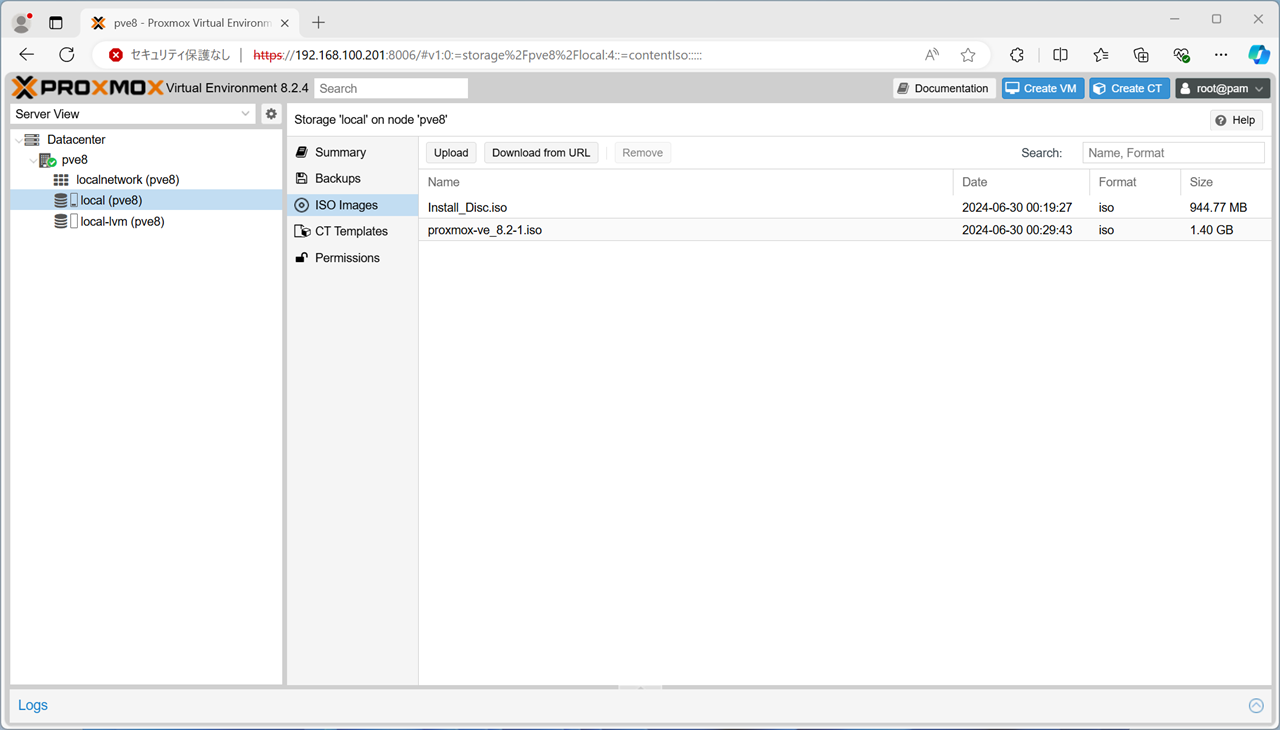Click the Upload button
Viewport: 1280px width, 730px height.
coord(451,153)
